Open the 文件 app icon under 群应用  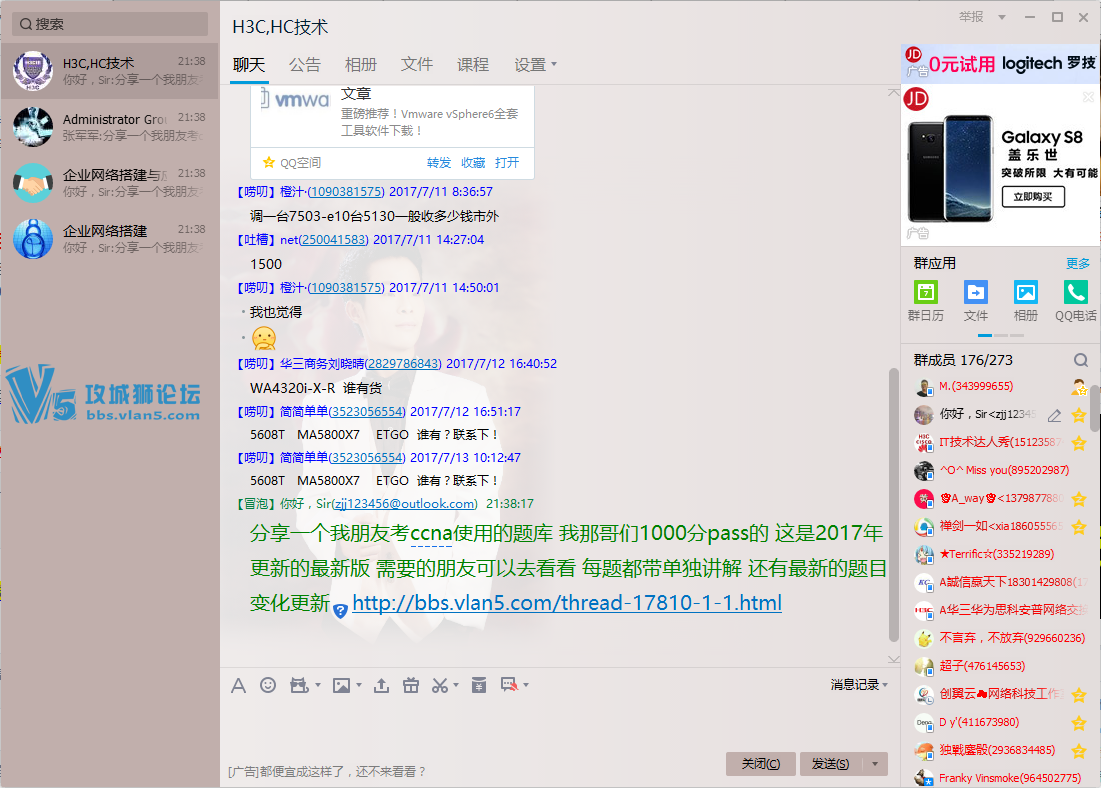click(x=975, y=292)
